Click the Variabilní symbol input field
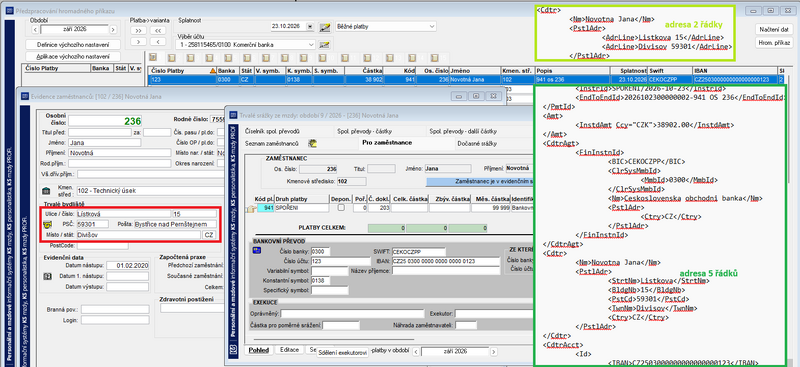Screen dimensions: 800x367 330,271
